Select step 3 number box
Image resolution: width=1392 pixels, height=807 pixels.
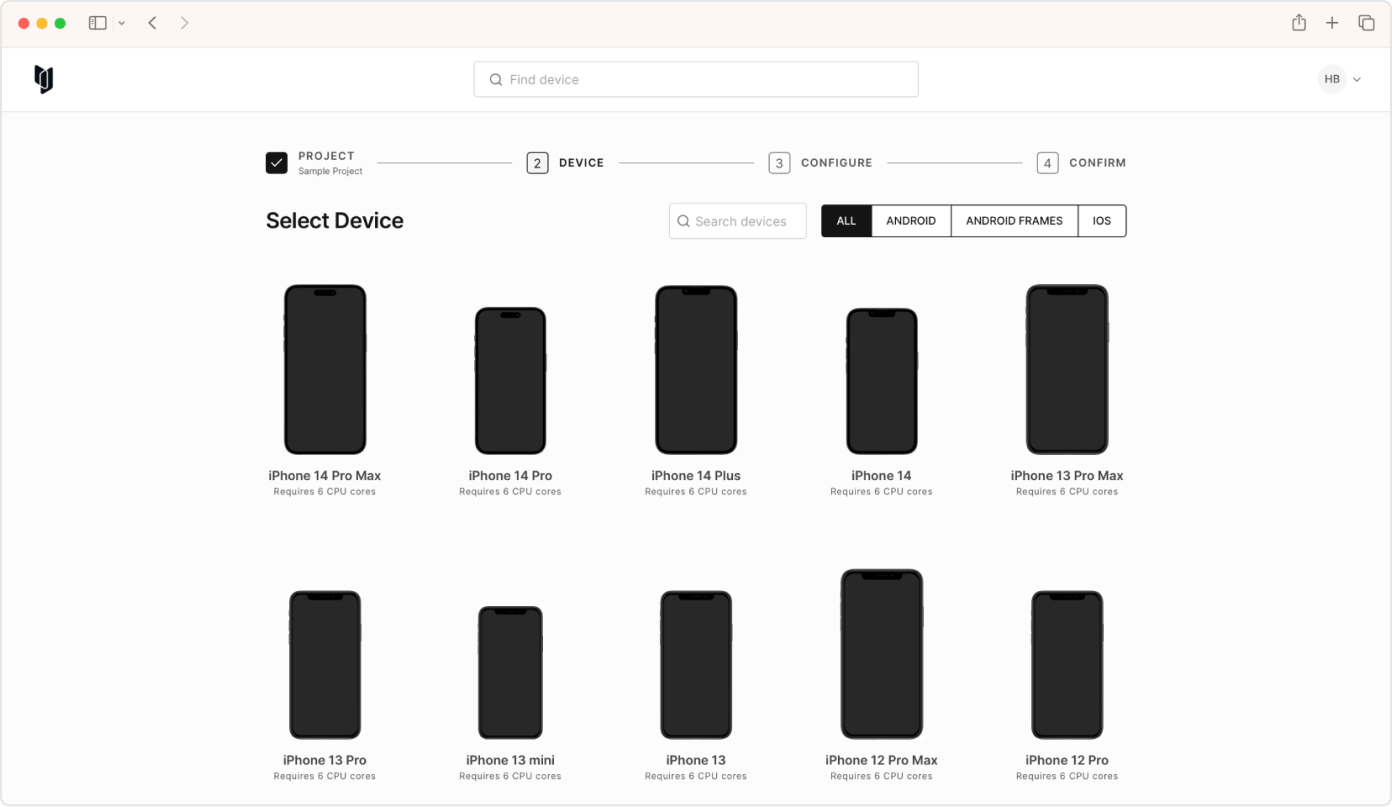[779, 163]
